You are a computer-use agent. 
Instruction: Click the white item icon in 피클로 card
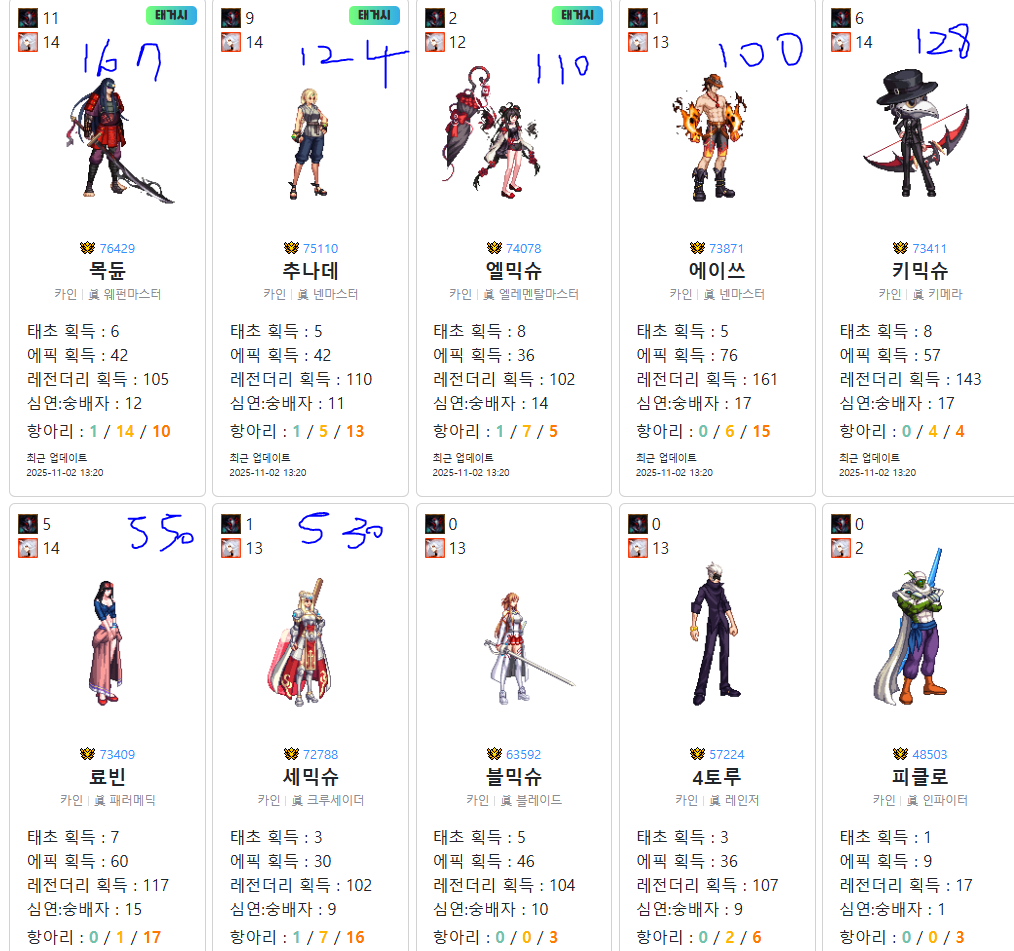841,549
